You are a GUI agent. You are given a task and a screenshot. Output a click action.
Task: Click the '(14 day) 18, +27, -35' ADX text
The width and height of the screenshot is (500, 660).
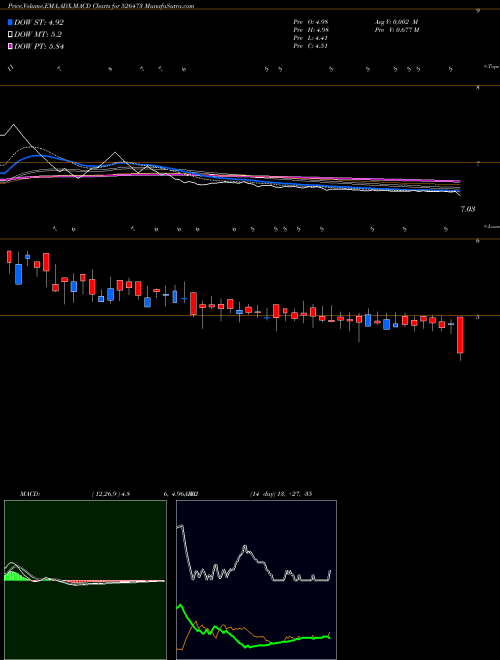click(x=280, y=494)
